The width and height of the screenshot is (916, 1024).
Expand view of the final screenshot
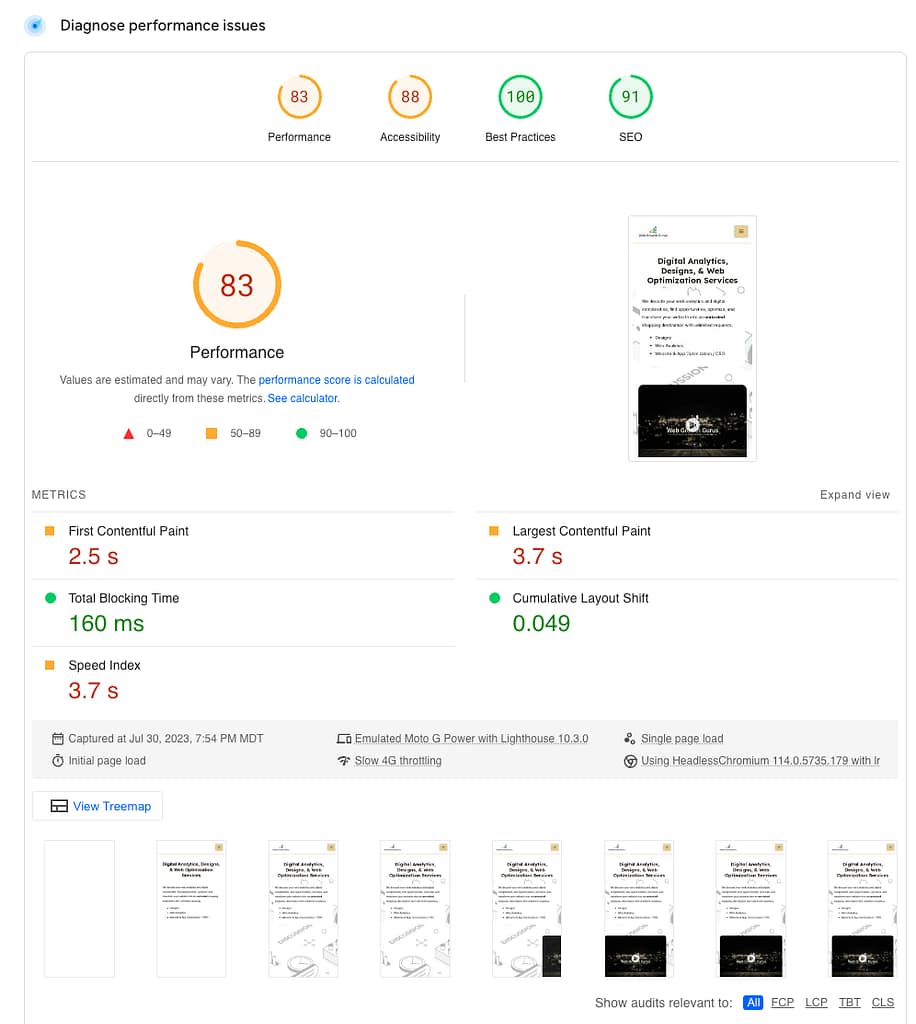[855, 494]
